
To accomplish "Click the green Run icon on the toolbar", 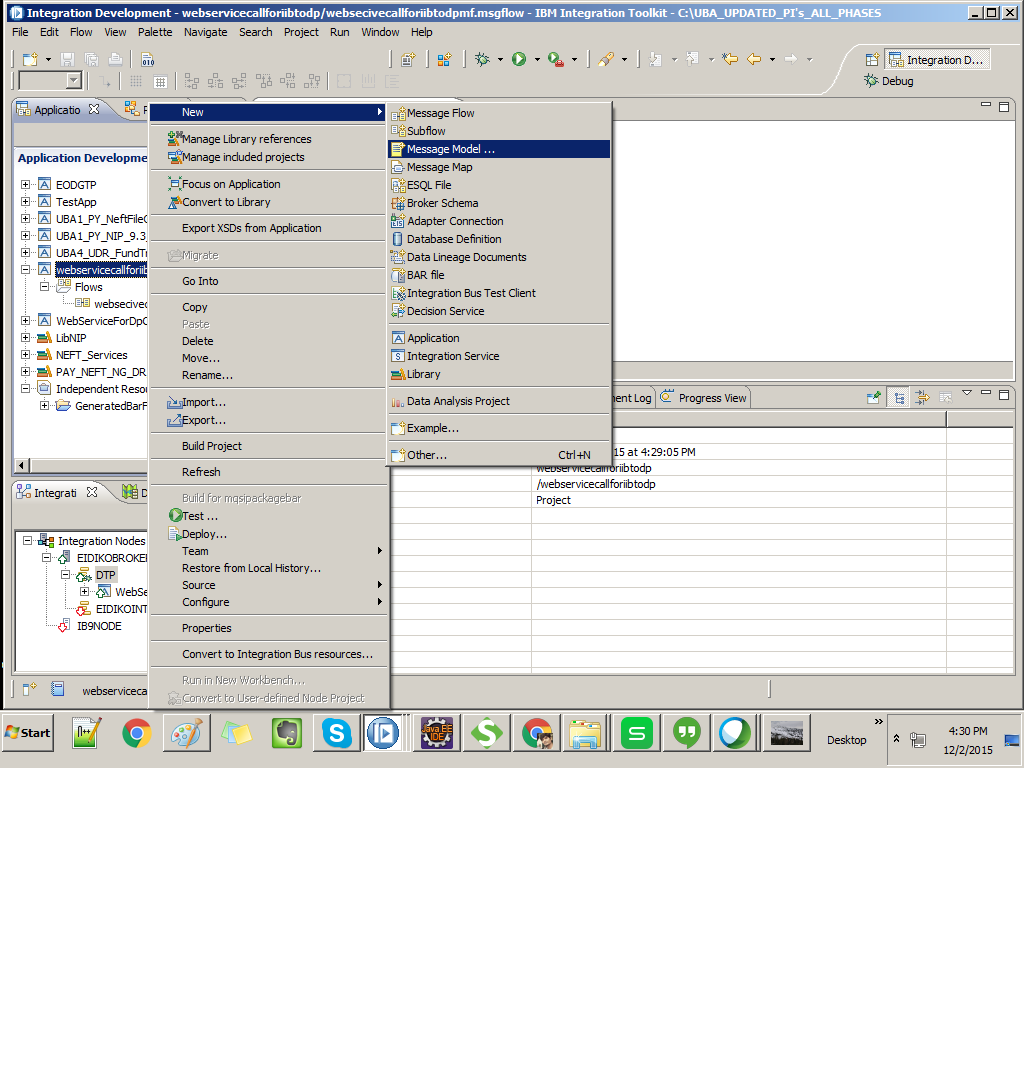I will 521,59.
